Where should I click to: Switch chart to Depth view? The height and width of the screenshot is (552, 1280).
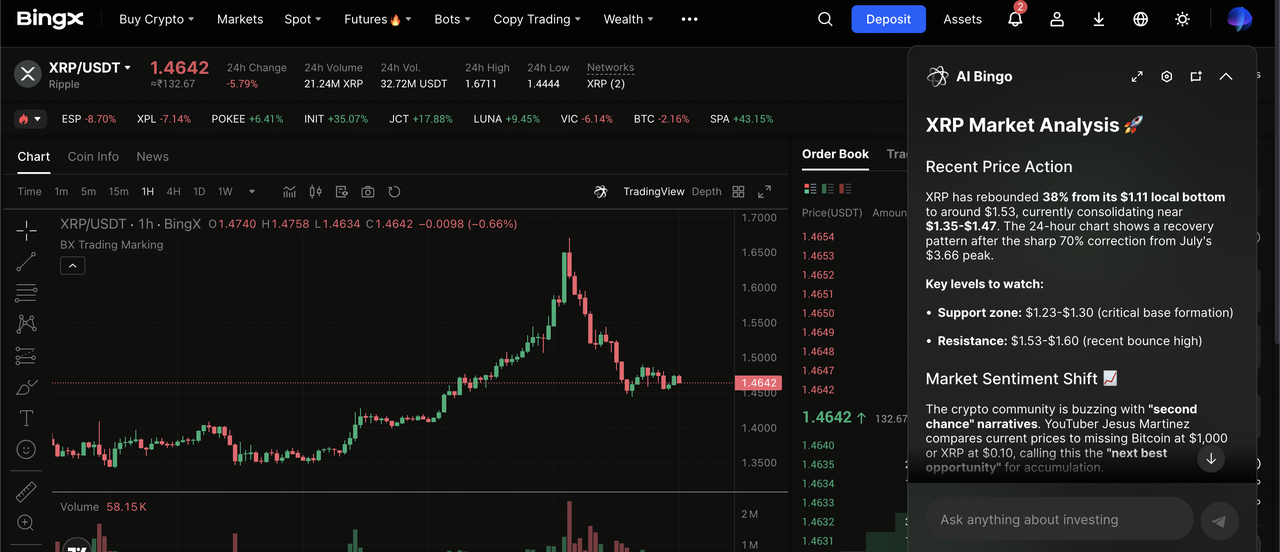(706, 192)
